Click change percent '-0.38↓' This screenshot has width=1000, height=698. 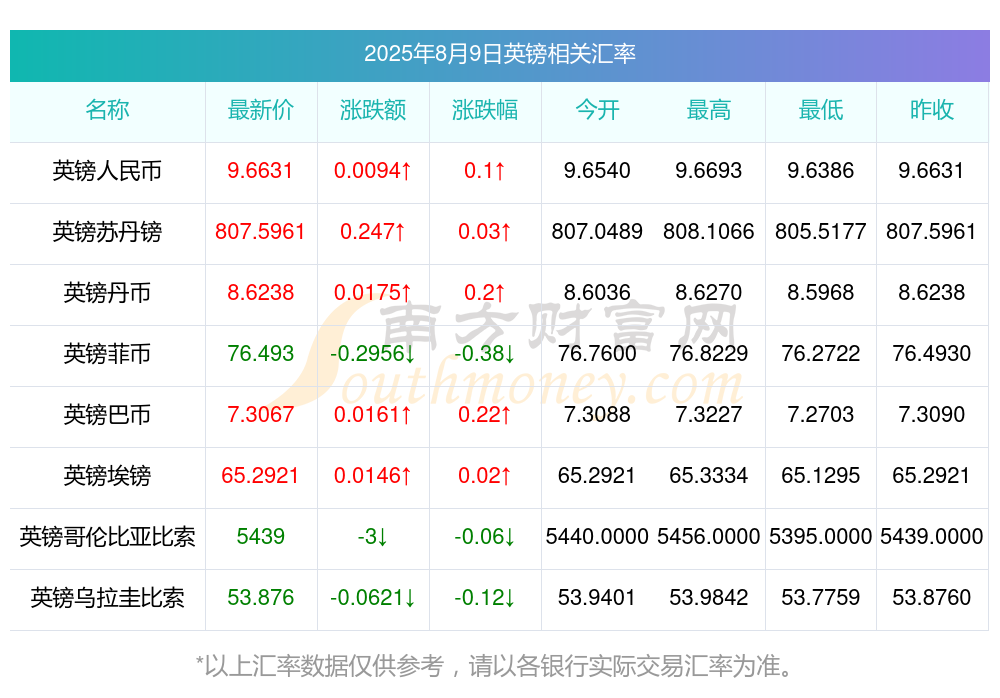485,353
